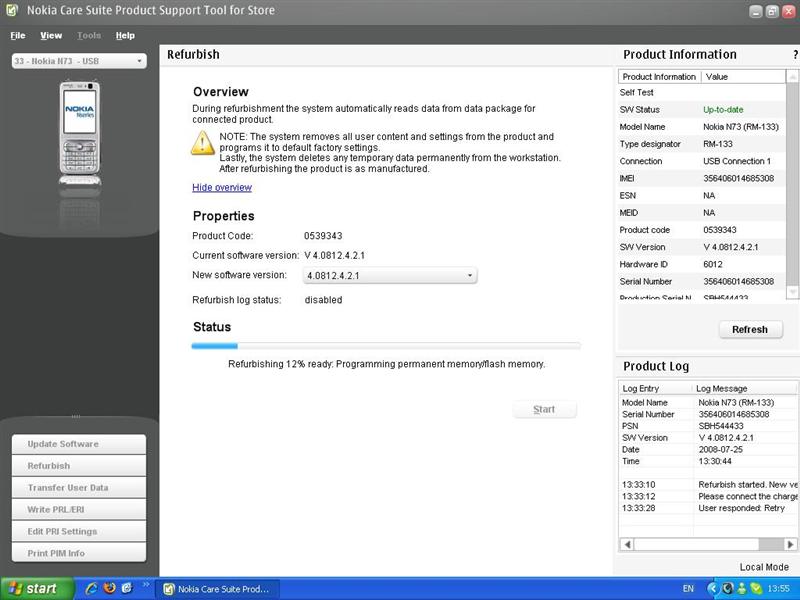Select the Date 2008-07-25 log entry
This screenshot has height=600, width=800.
click(x=708, y=449)
